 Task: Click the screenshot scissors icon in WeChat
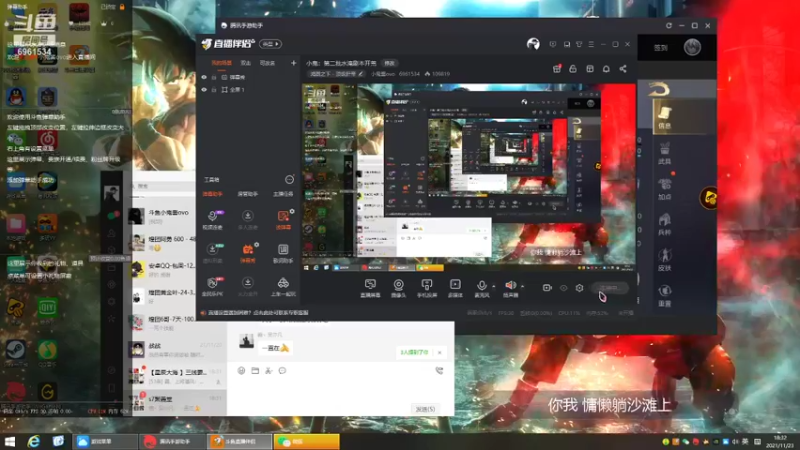pyautogui.click(x=268, y=370)
